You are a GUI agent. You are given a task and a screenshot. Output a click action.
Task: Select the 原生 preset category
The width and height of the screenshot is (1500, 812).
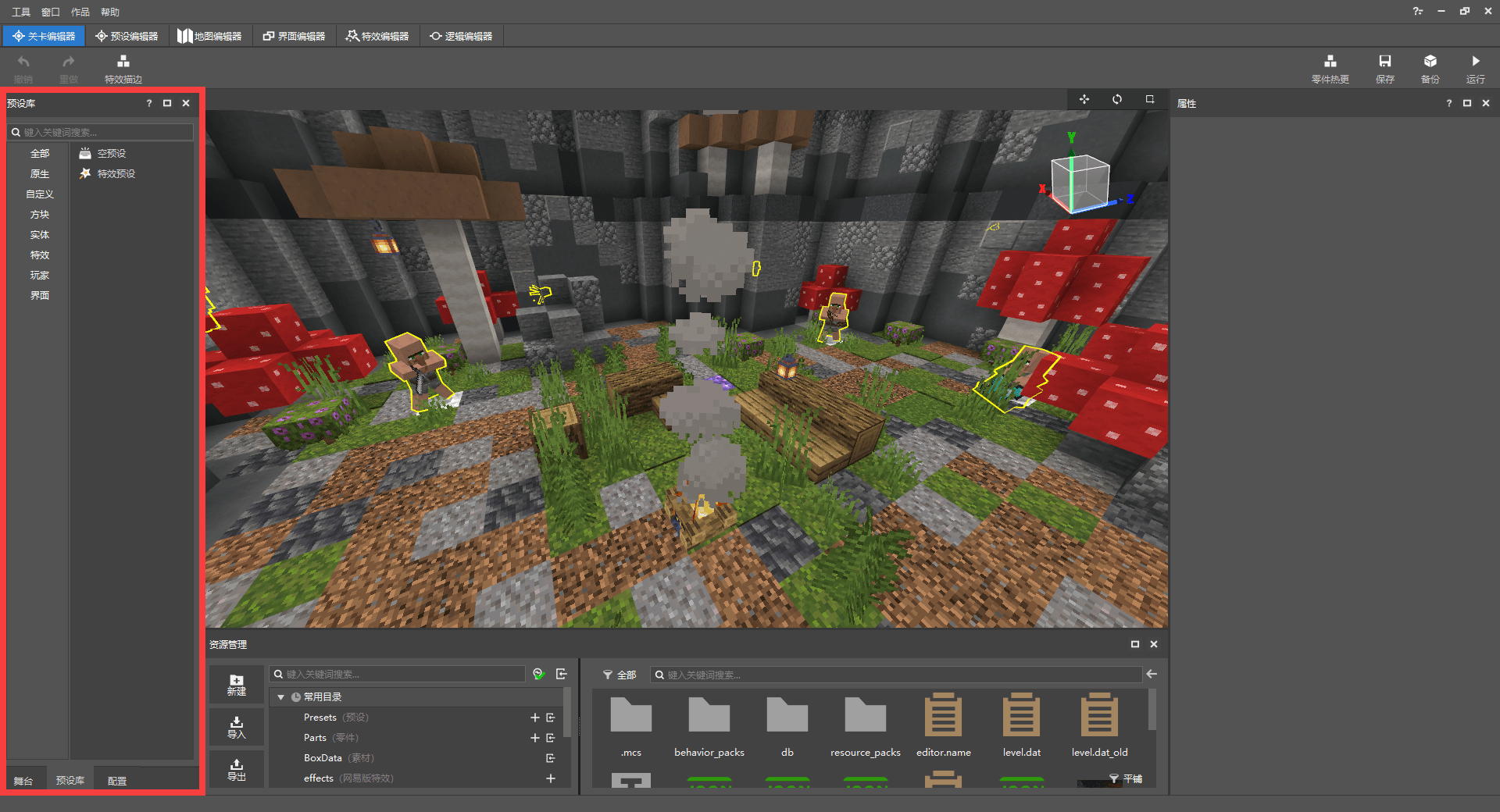point(40,174)
